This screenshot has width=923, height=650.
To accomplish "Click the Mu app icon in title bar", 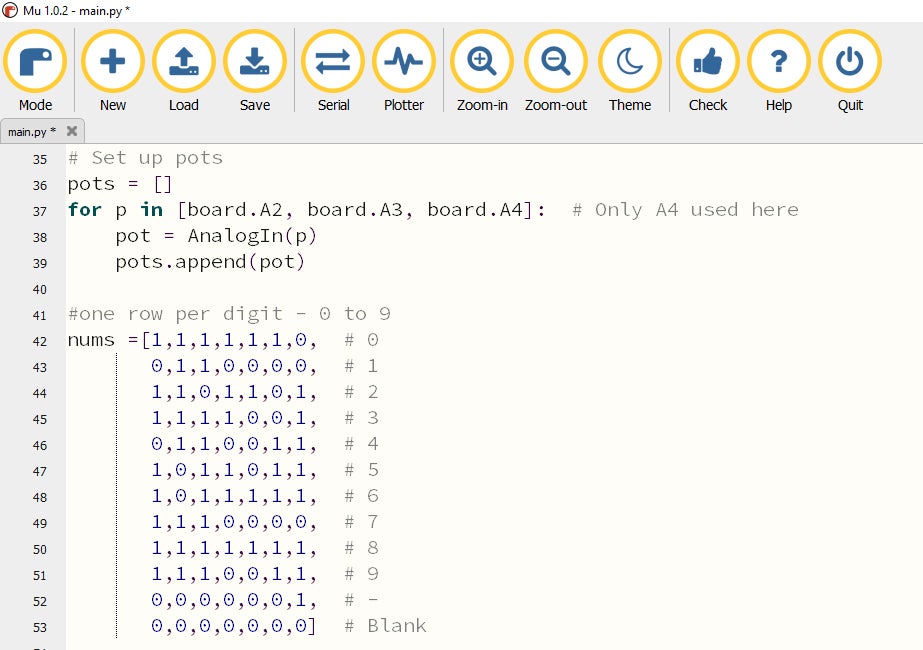I will (10, 10).
